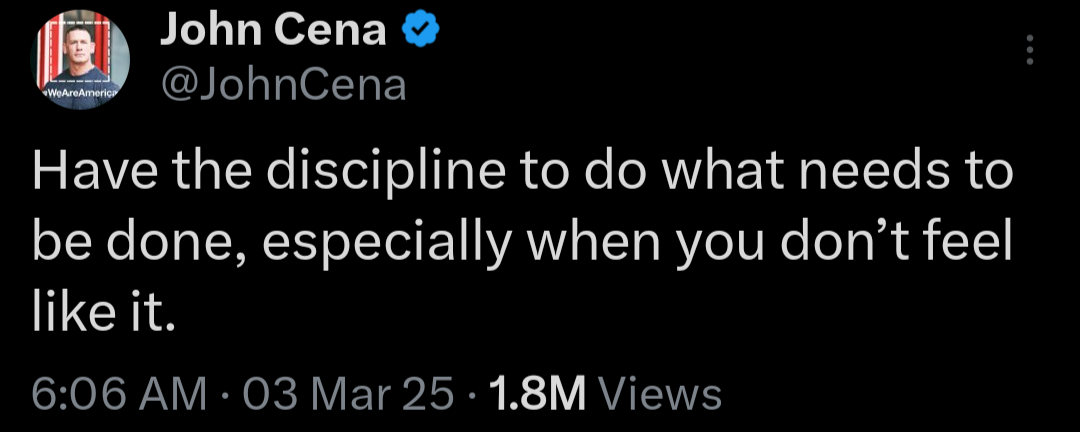
Task: Click the WeAreAmerica banner on avatar
Action: (x=78, y=91)
